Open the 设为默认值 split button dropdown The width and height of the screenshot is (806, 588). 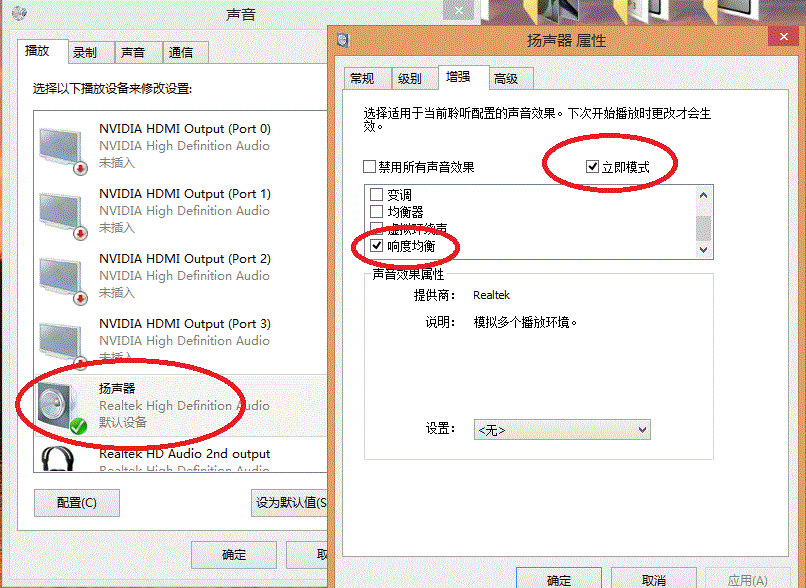pyautogui.click(x=322, y=502)
